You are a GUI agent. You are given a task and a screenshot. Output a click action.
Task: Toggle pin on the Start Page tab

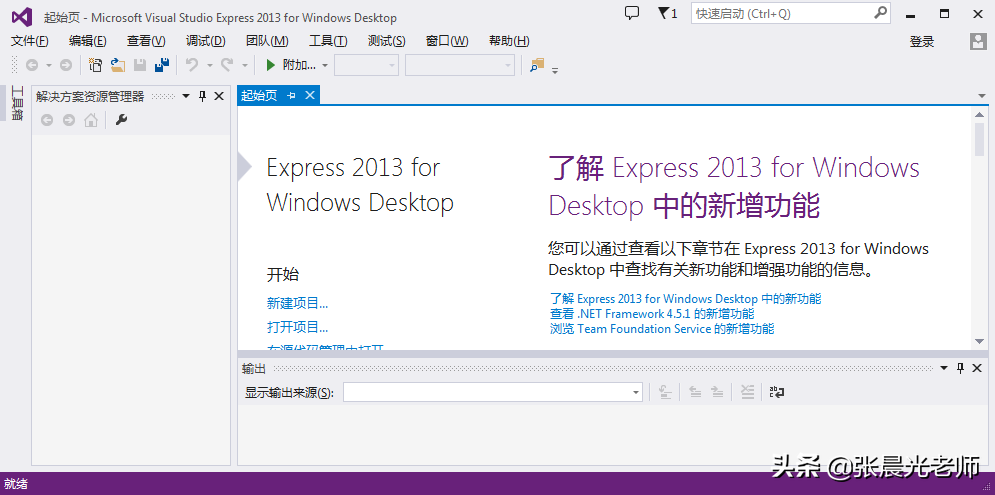click(x=292, y=95)
